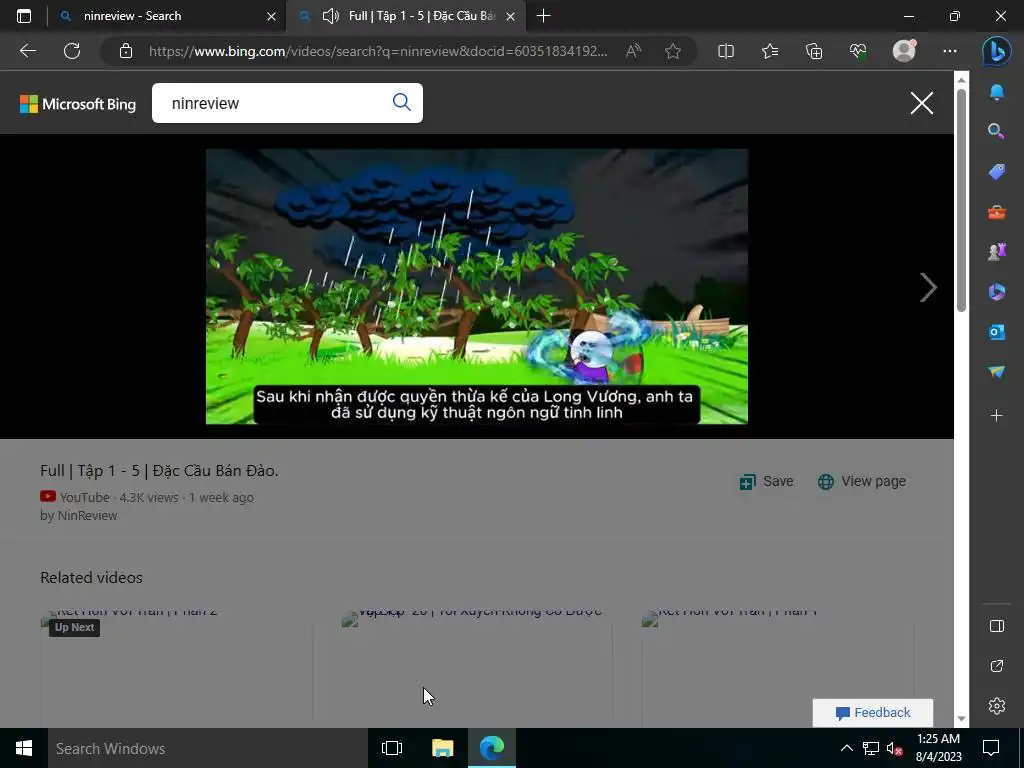Show hidden system tray icons
Screen dimensions: 1024x768
(x=846, y=748)
